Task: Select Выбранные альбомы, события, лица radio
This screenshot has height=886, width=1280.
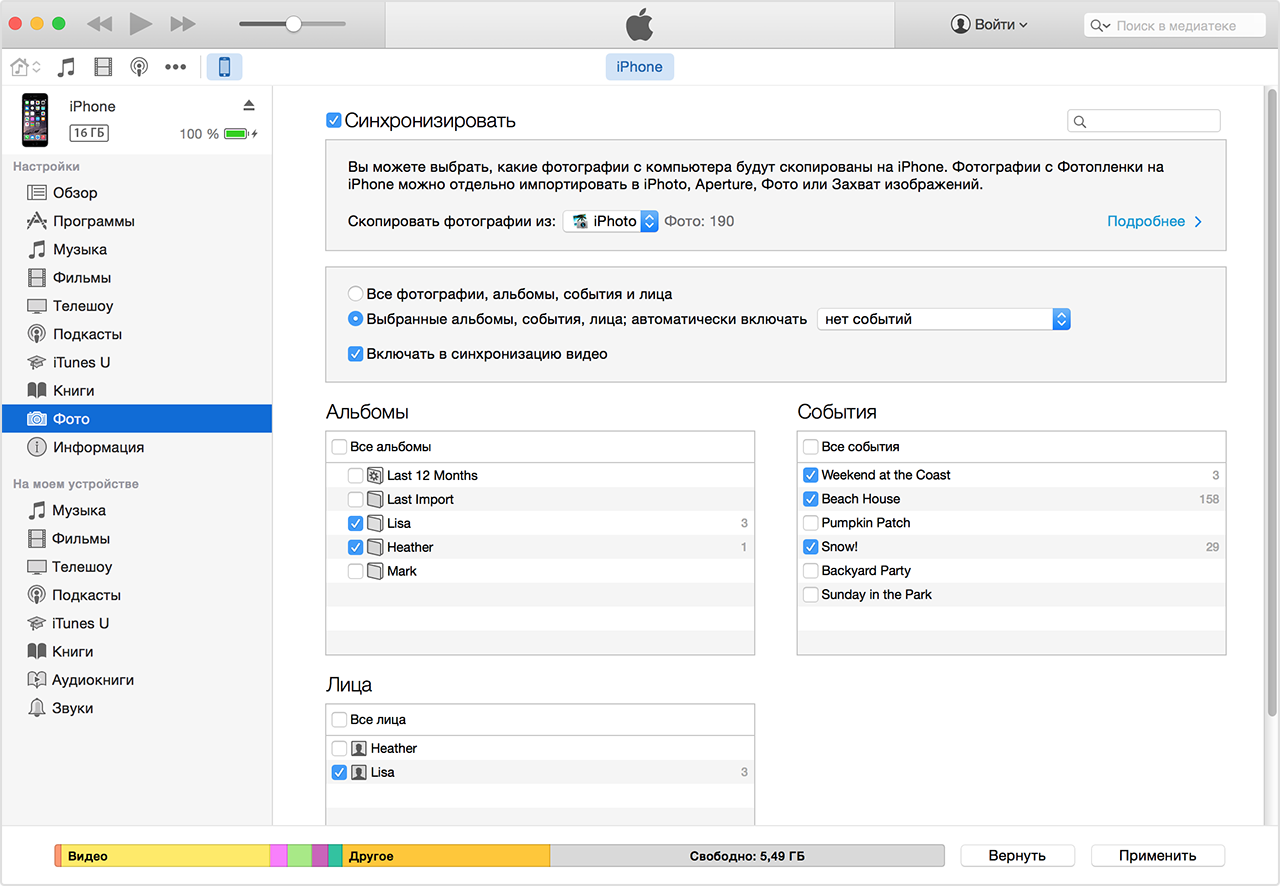Action: pos(355,319)
